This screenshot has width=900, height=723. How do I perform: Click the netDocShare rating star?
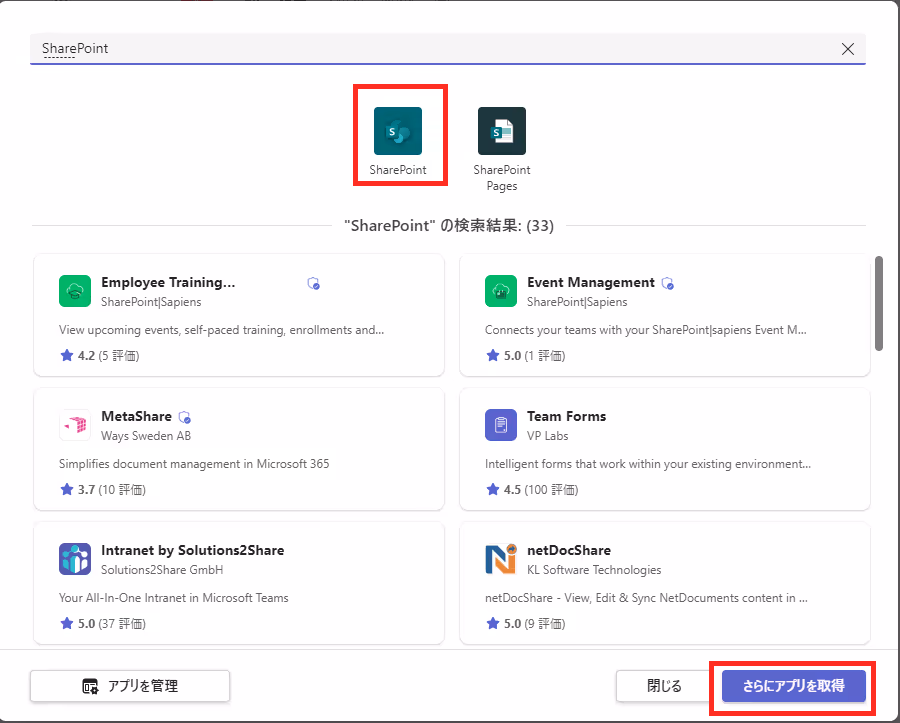point(492,623)
